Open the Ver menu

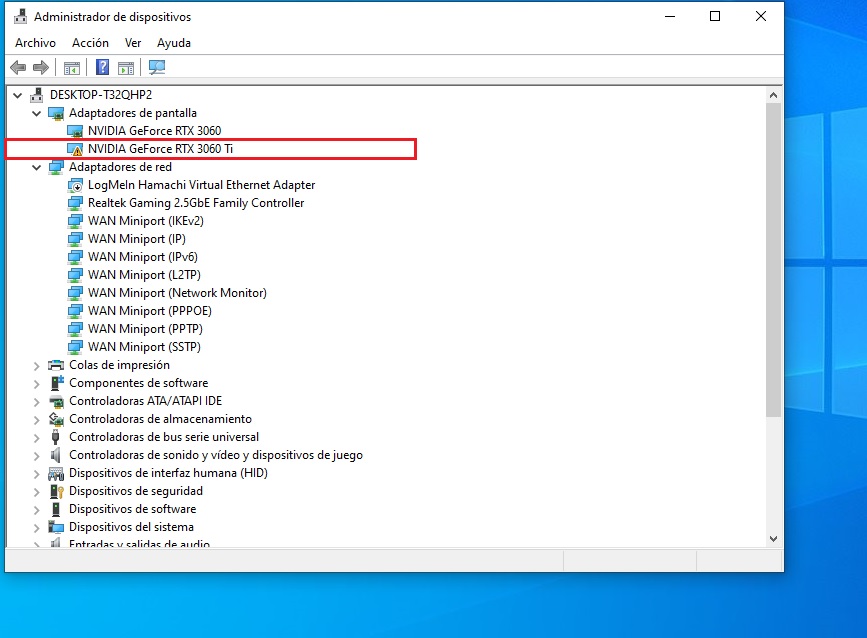[133, 43]
